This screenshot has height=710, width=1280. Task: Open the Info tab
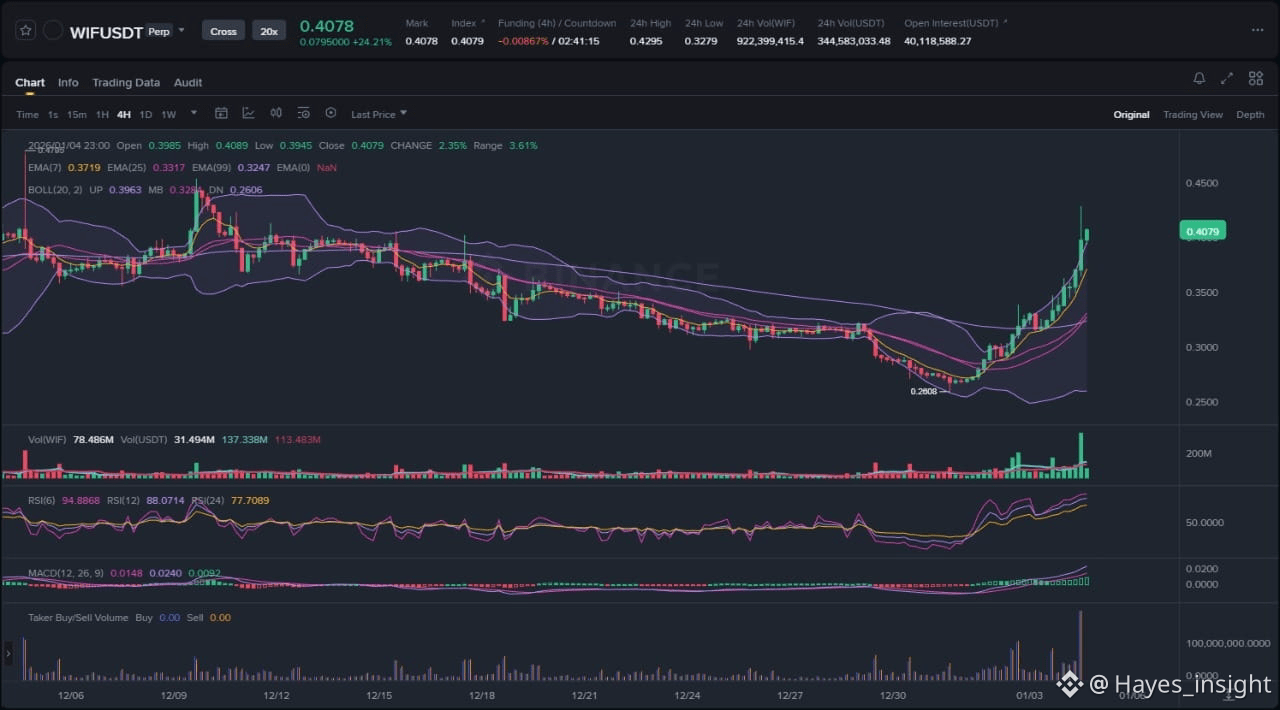(x=68, y=82)
